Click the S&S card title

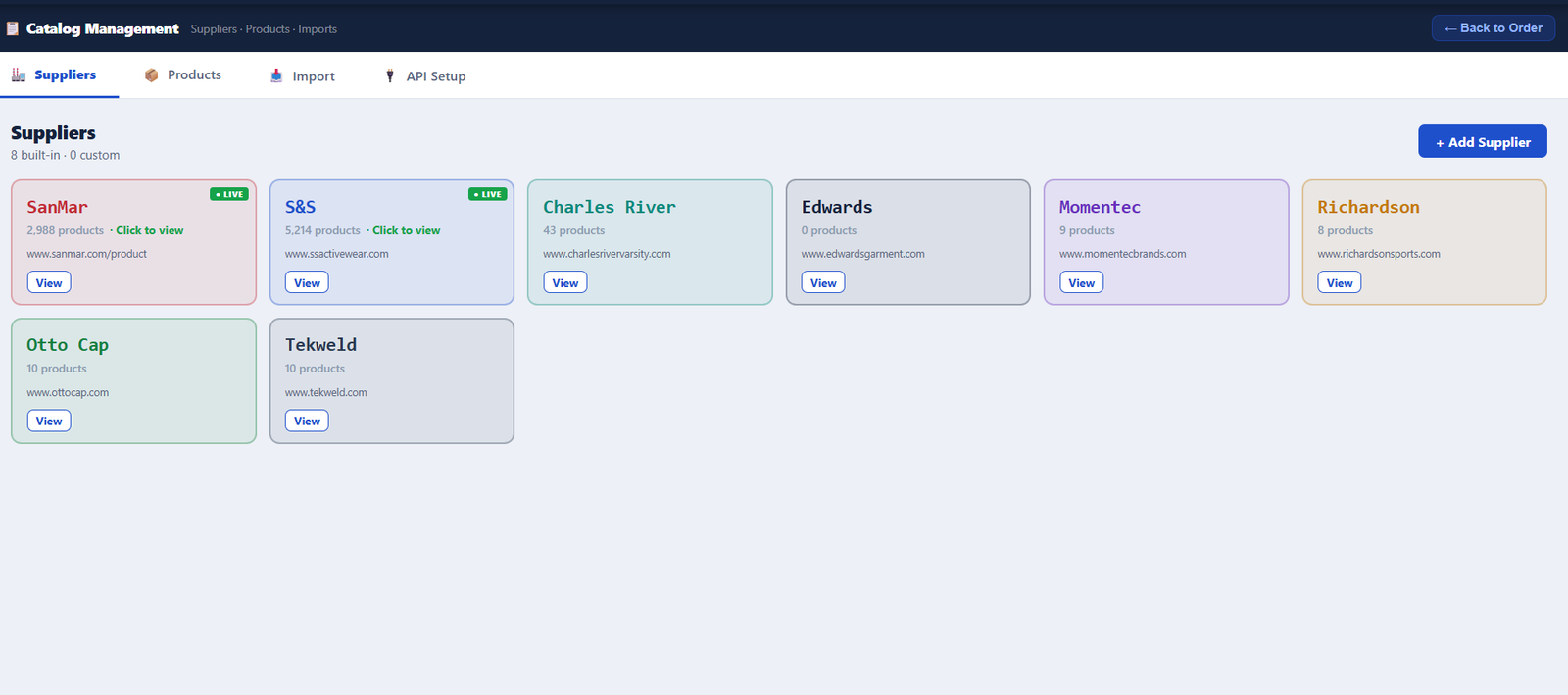tap(300, 207)
